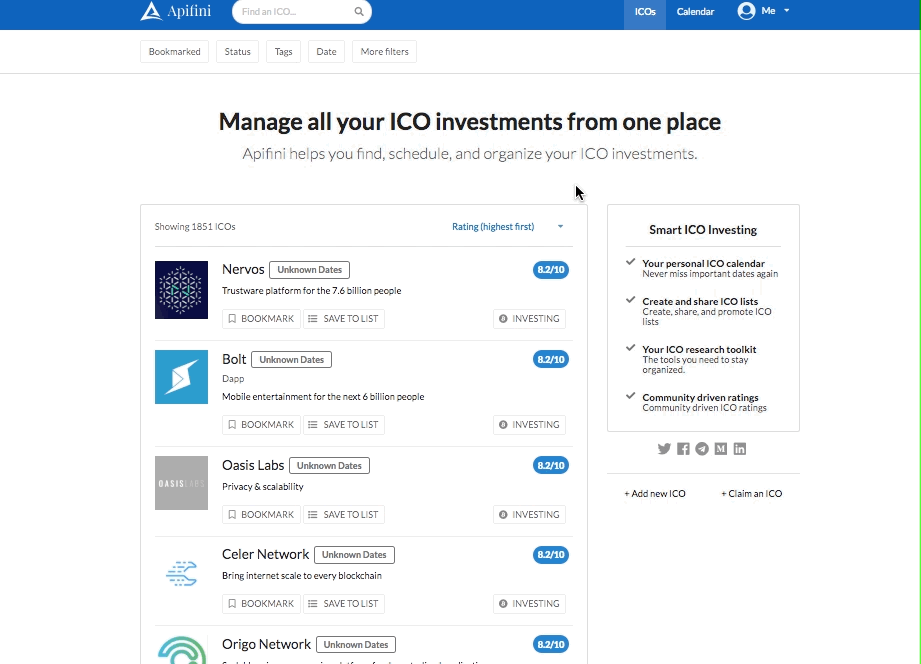The image size is (921, 664).
Task: Filter by Bookmarked ICOs
Action: [x=174, y=51]
